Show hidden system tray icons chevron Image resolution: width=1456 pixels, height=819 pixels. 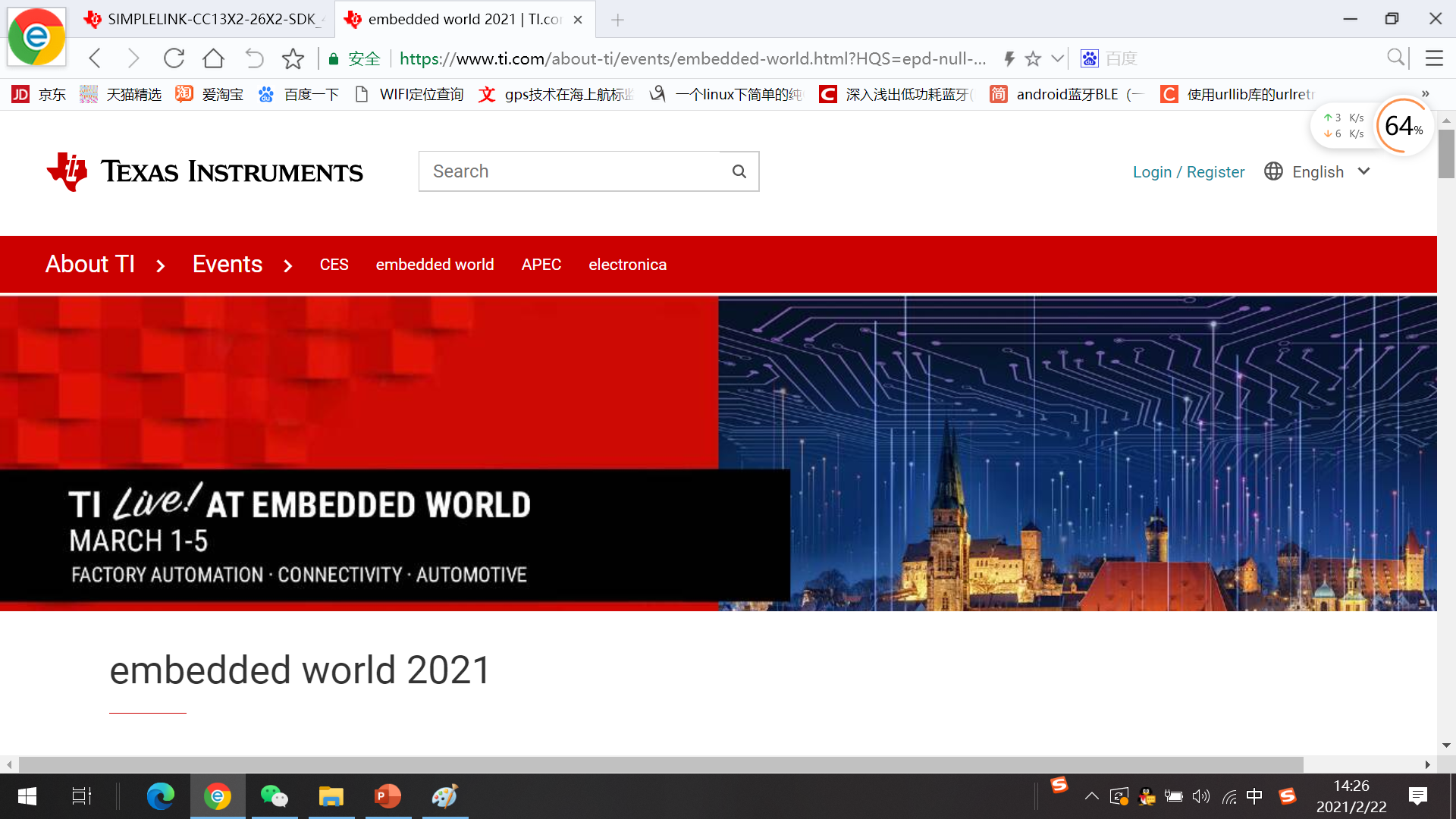coord(1092,796)
